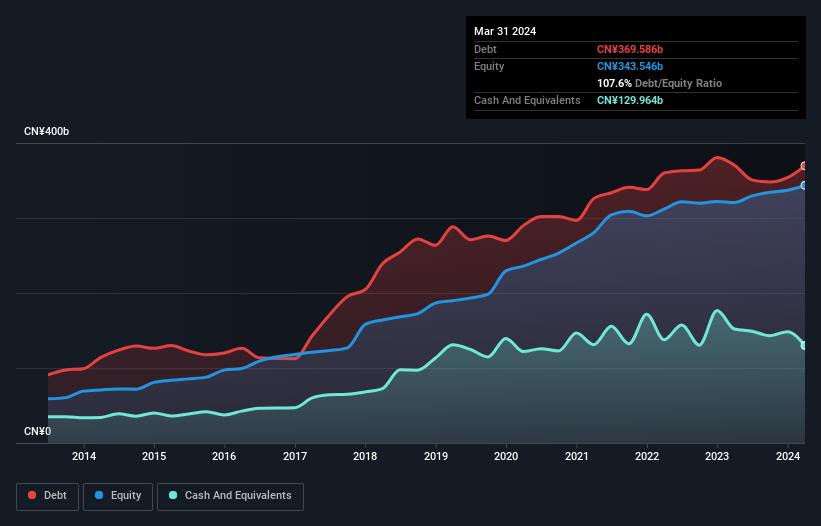
Task: Click the Debt value CN¥369.586b
Action: click(630, 49)
